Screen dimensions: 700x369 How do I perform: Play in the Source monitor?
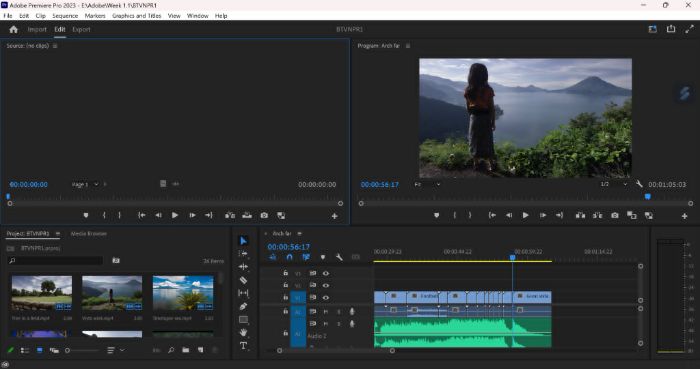coord(175,216)
